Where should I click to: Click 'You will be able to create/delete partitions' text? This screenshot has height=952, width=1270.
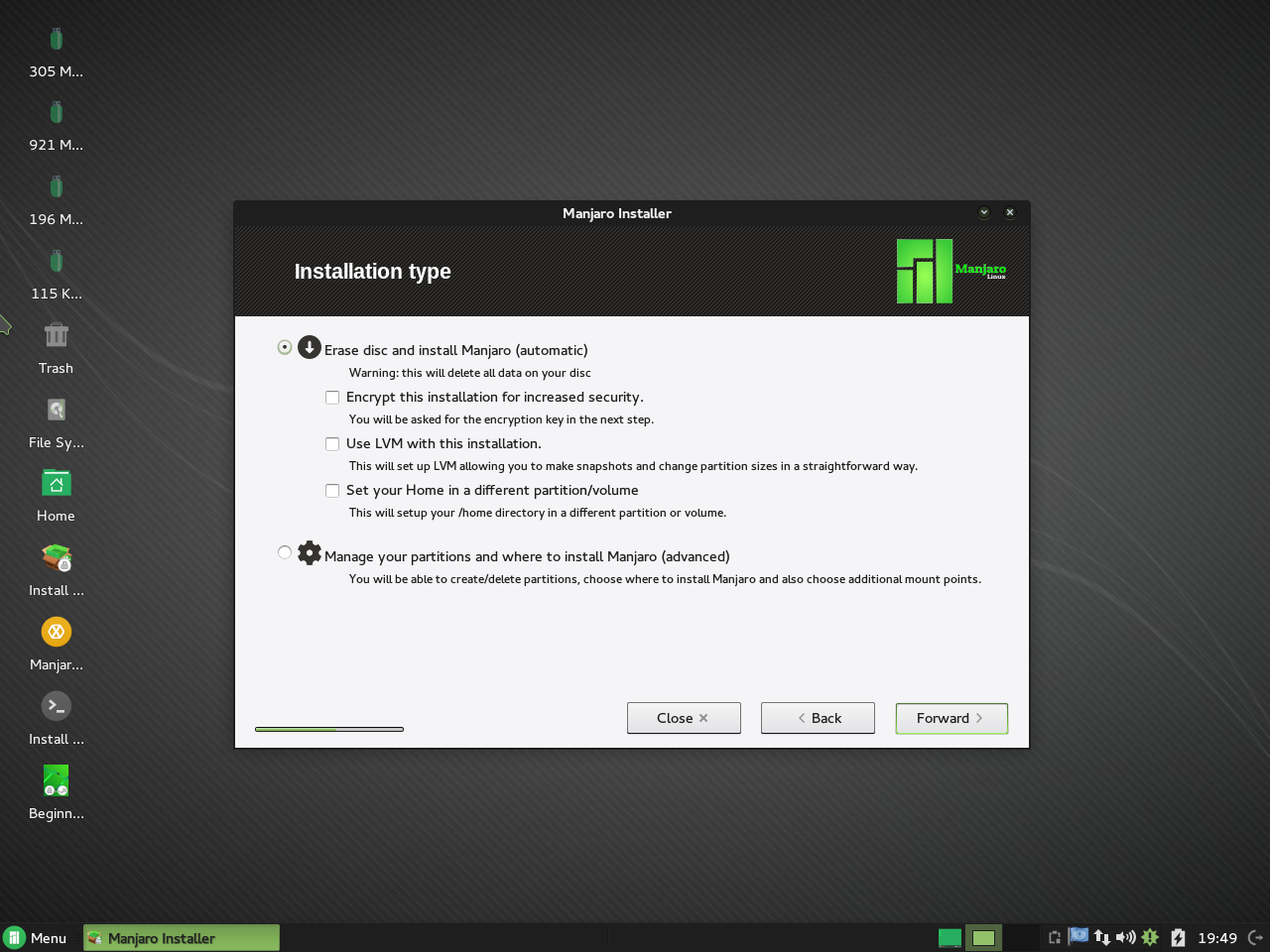click(665, 580)
